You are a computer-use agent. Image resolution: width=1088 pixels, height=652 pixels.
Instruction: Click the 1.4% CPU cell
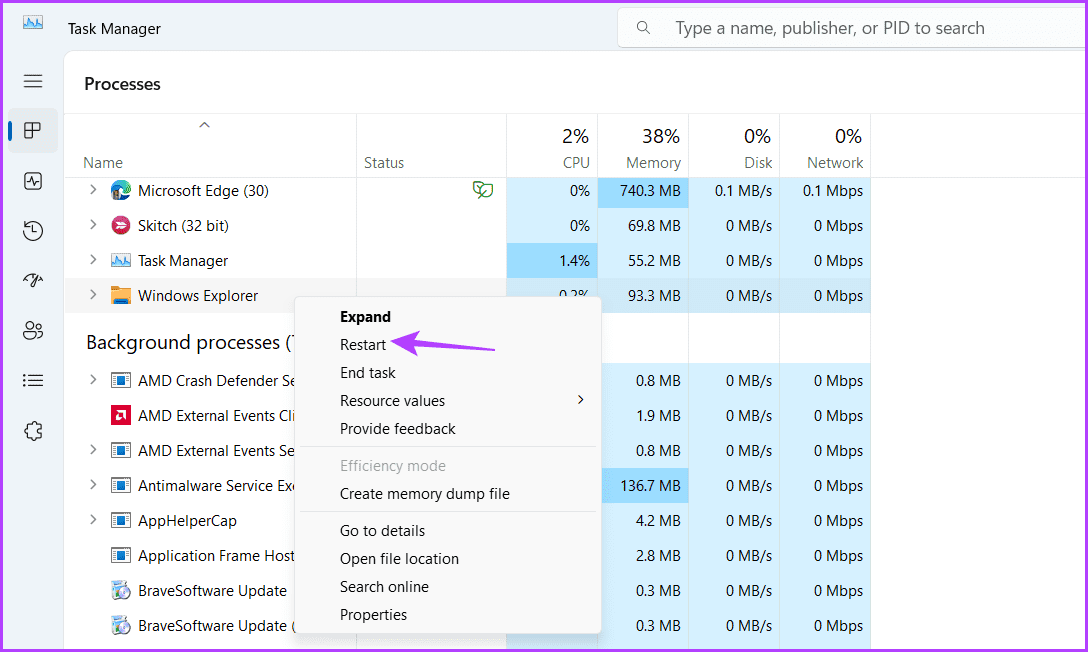pos(552,261)
